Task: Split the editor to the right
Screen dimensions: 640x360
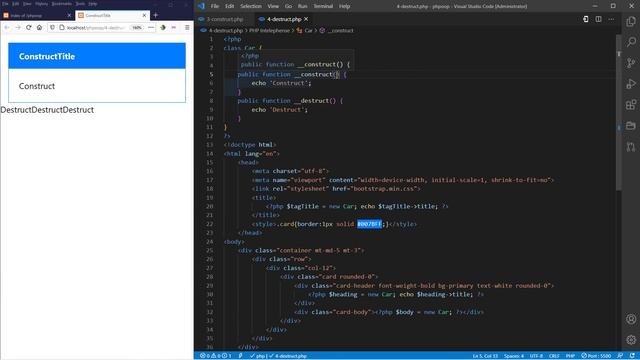Action: point(598,19)
